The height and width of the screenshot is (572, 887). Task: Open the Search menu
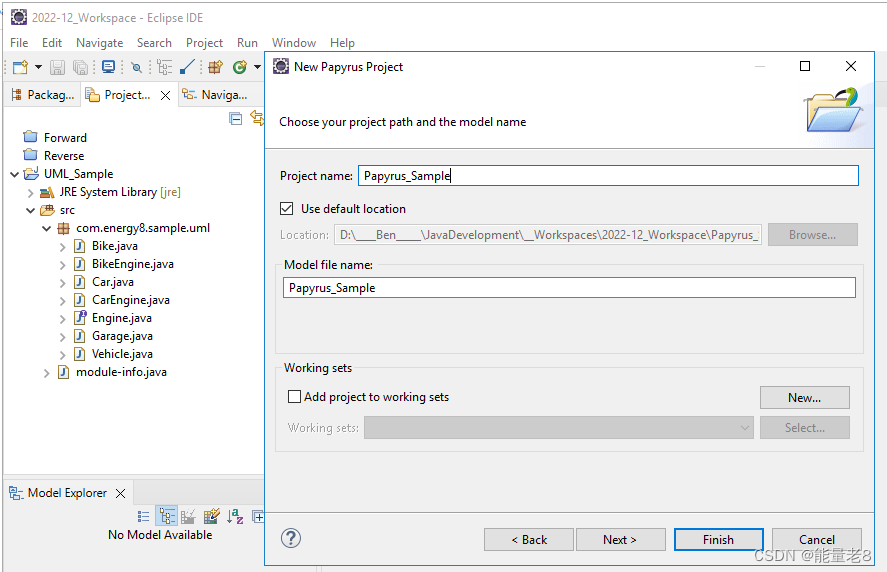[x=154, y=43]
